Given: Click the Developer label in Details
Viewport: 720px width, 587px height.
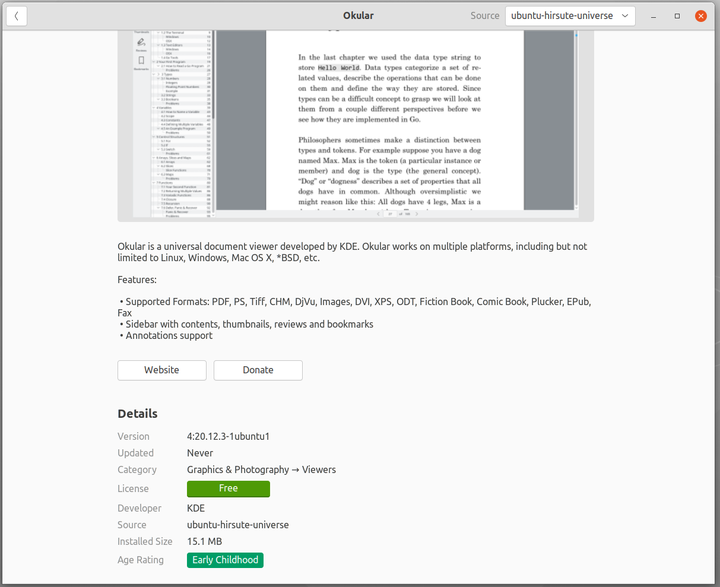Looking at the screenshot, I should (139, 508).
